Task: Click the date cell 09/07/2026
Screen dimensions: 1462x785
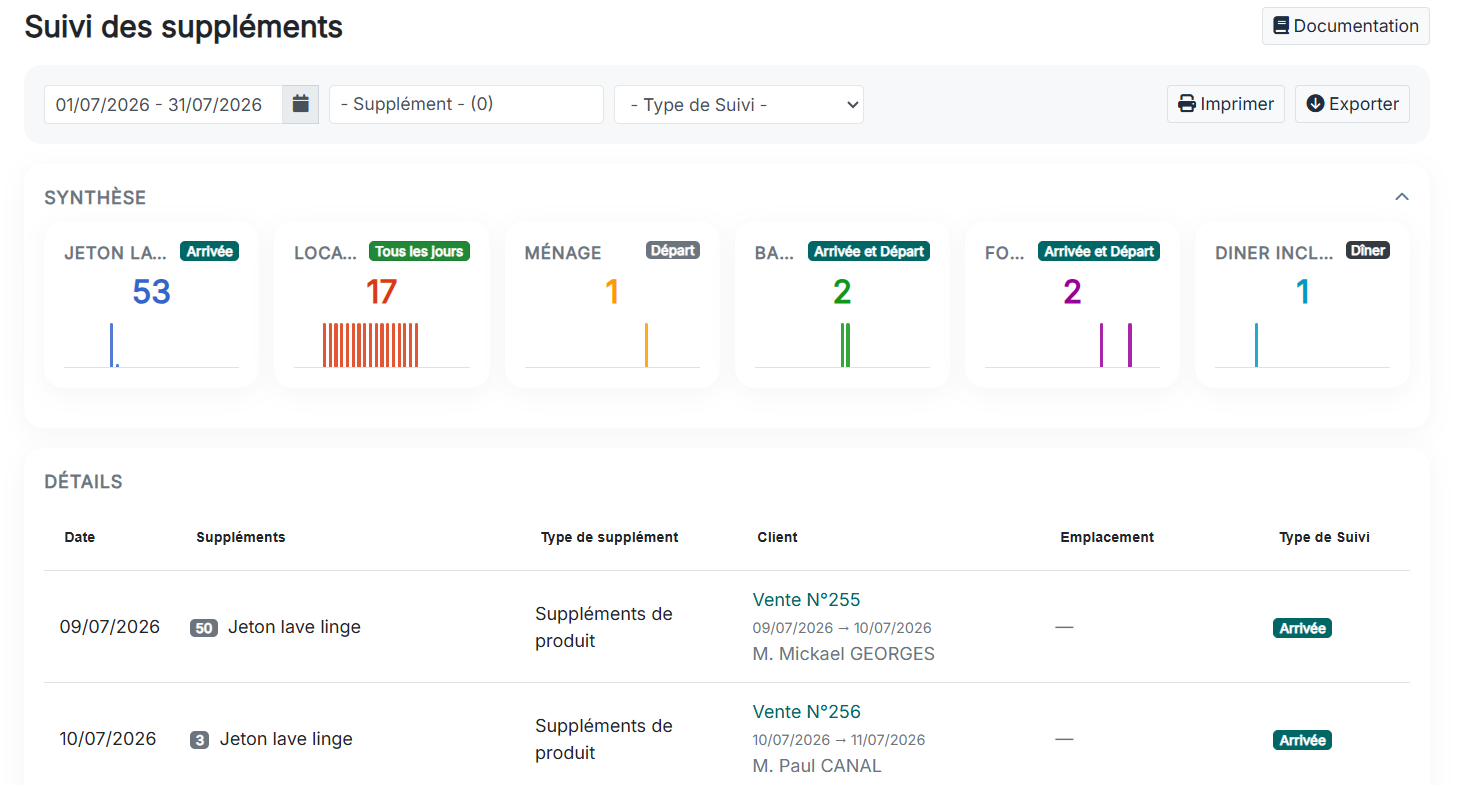Action: (110, 627)
